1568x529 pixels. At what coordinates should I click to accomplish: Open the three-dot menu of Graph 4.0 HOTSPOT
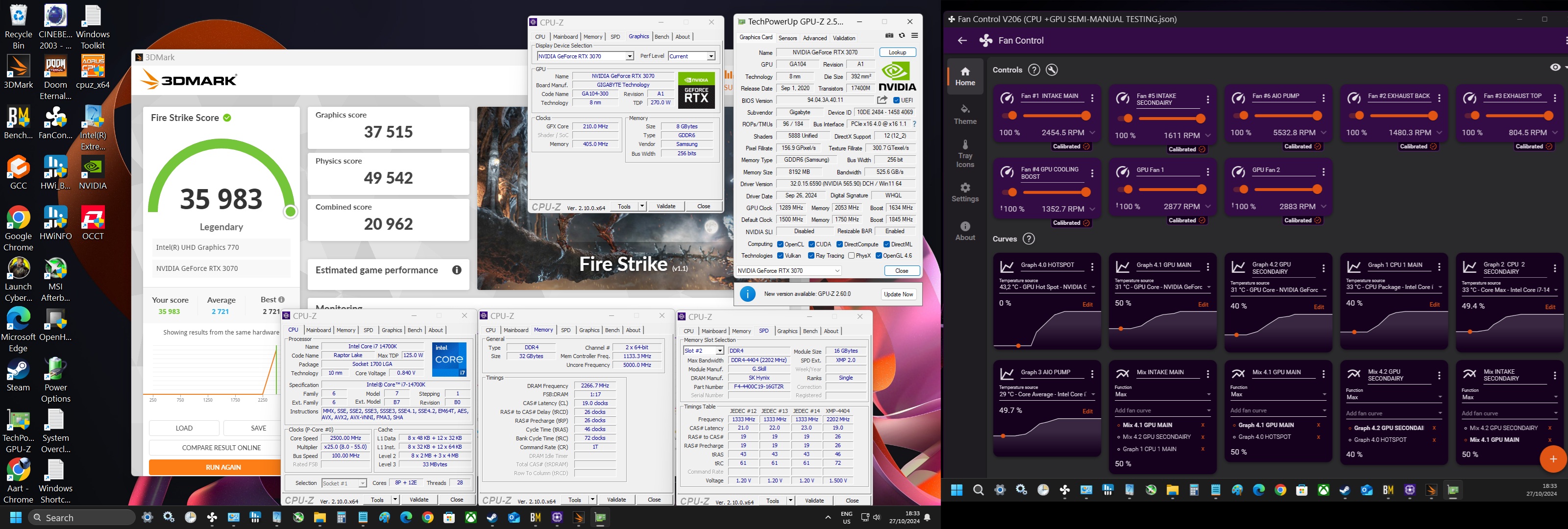click(x=1092, y=266)
